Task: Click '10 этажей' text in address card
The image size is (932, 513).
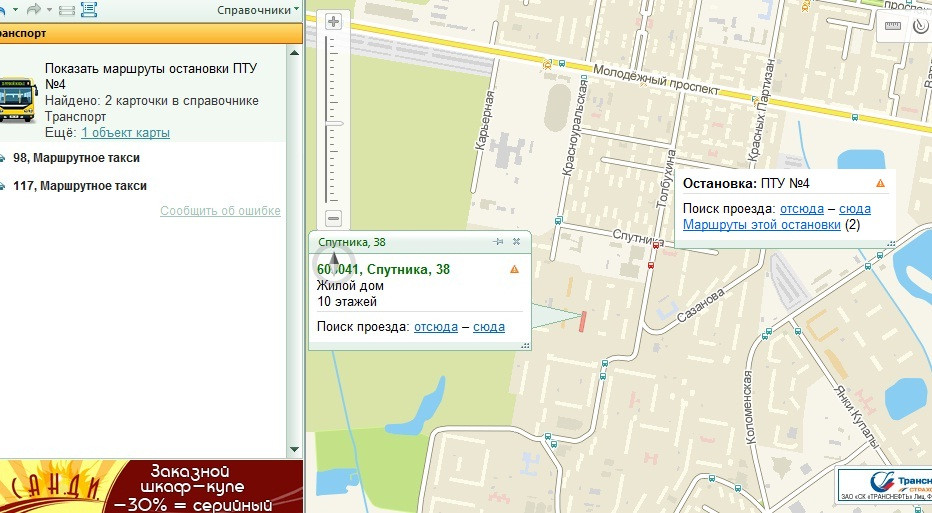Action: pyautogui.click(x=347, y=301)
